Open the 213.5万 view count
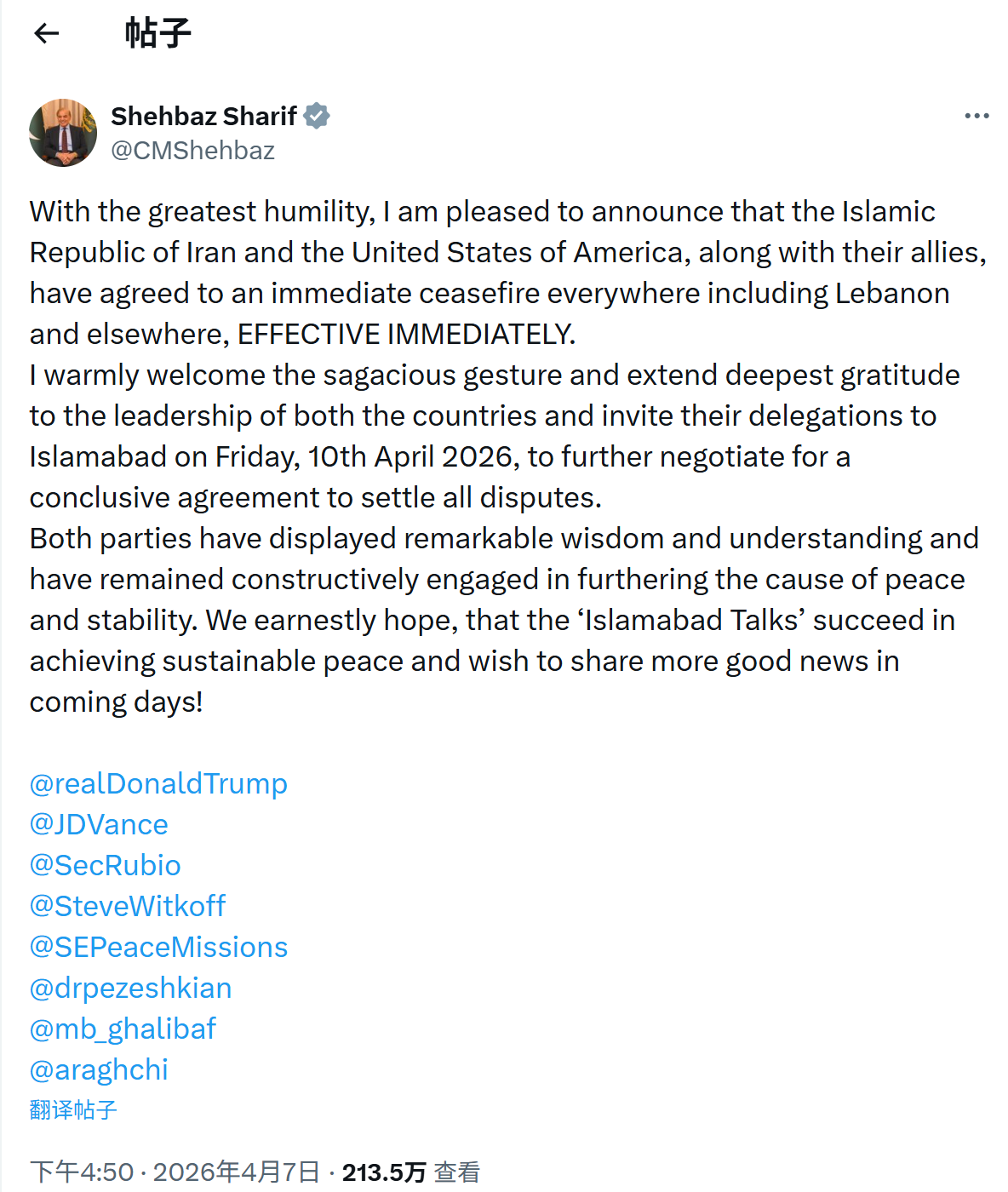 coord(384,1172)
